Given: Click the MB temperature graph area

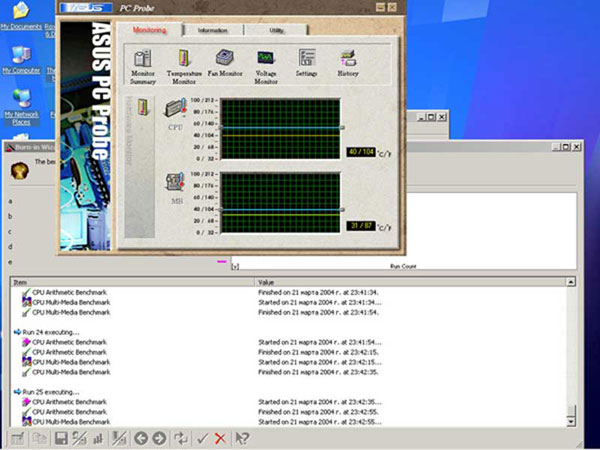Looking at the screenshot, I should point(280,203).
